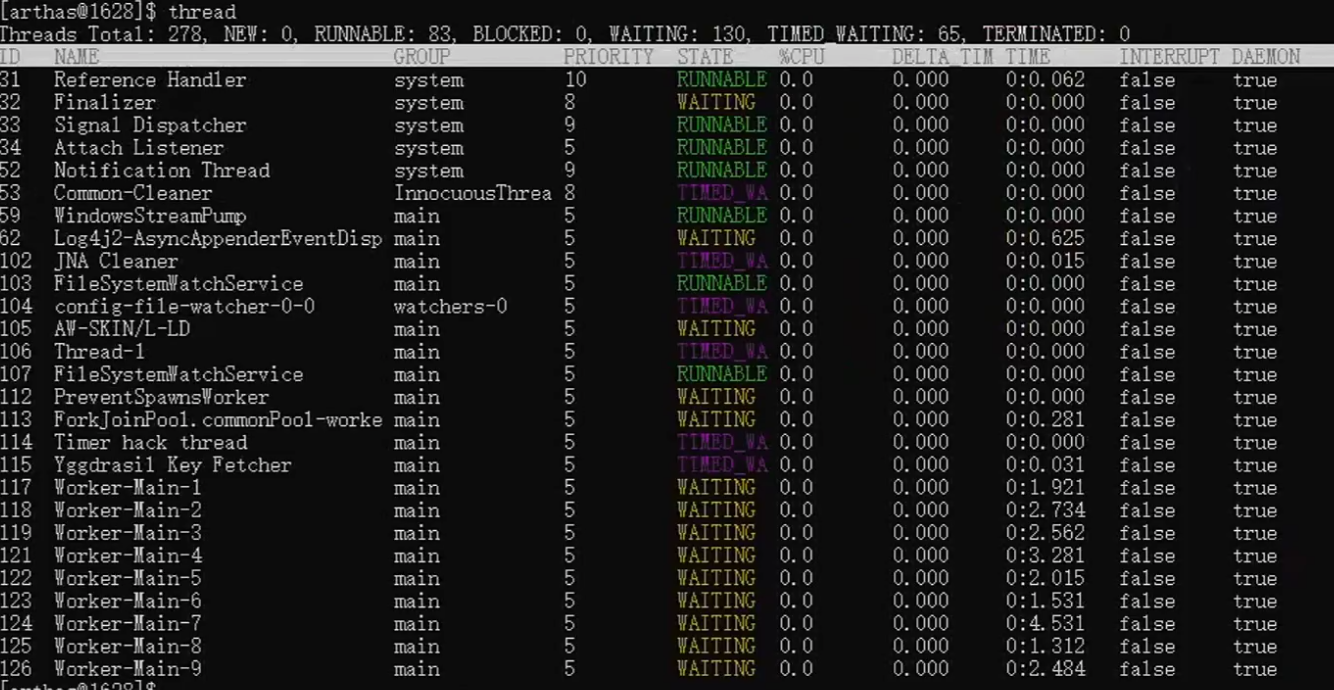Click the watchers-0 group value
1334x690 pixels.
(450, 306)
